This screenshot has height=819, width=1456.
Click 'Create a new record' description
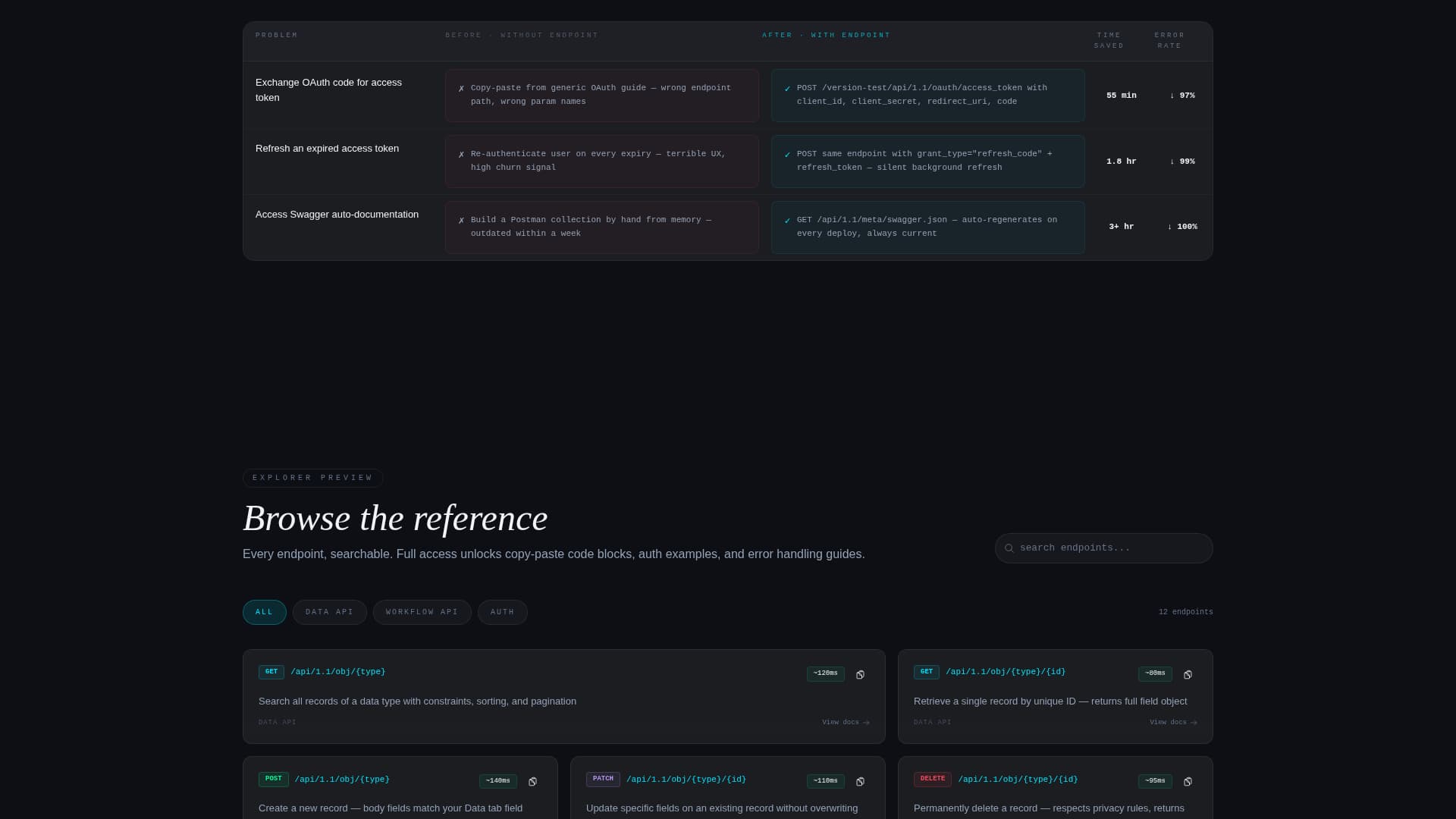pyautogui.click(x=391, y=808)
